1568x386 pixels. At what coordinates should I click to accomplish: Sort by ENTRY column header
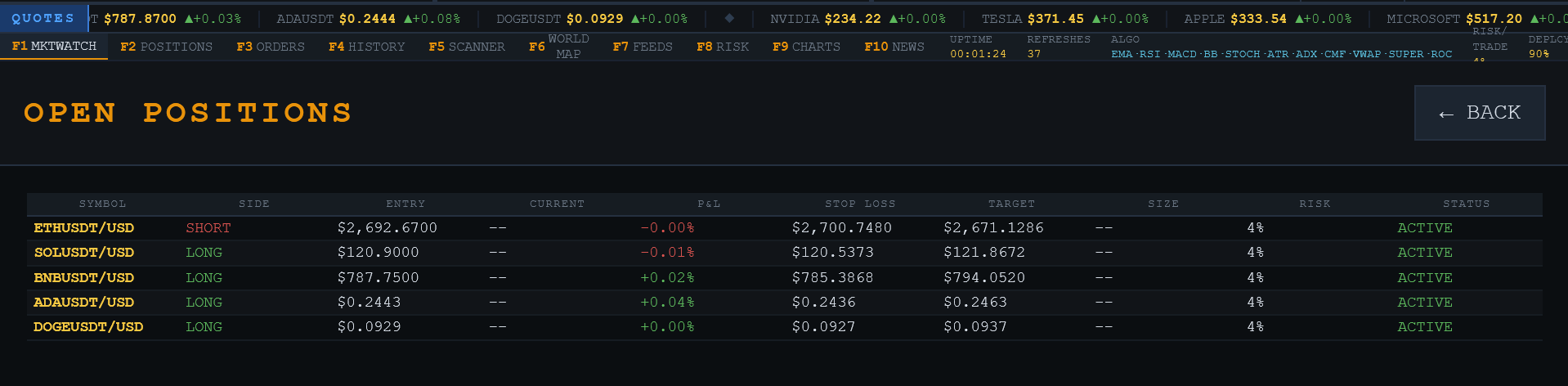click(x=405, y=204)
